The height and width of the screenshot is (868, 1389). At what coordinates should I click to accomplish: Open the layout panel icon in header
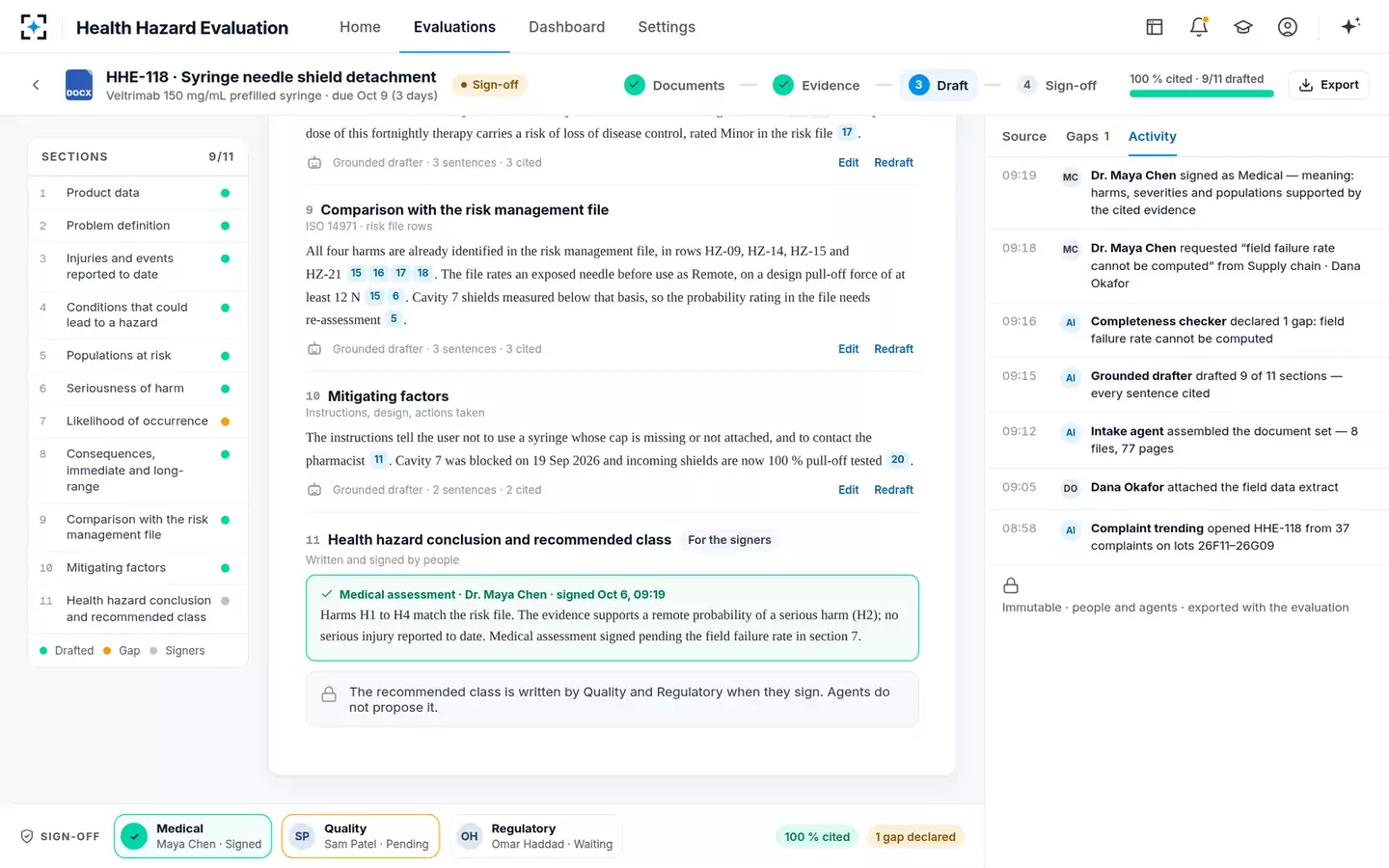click(1155, 27)
